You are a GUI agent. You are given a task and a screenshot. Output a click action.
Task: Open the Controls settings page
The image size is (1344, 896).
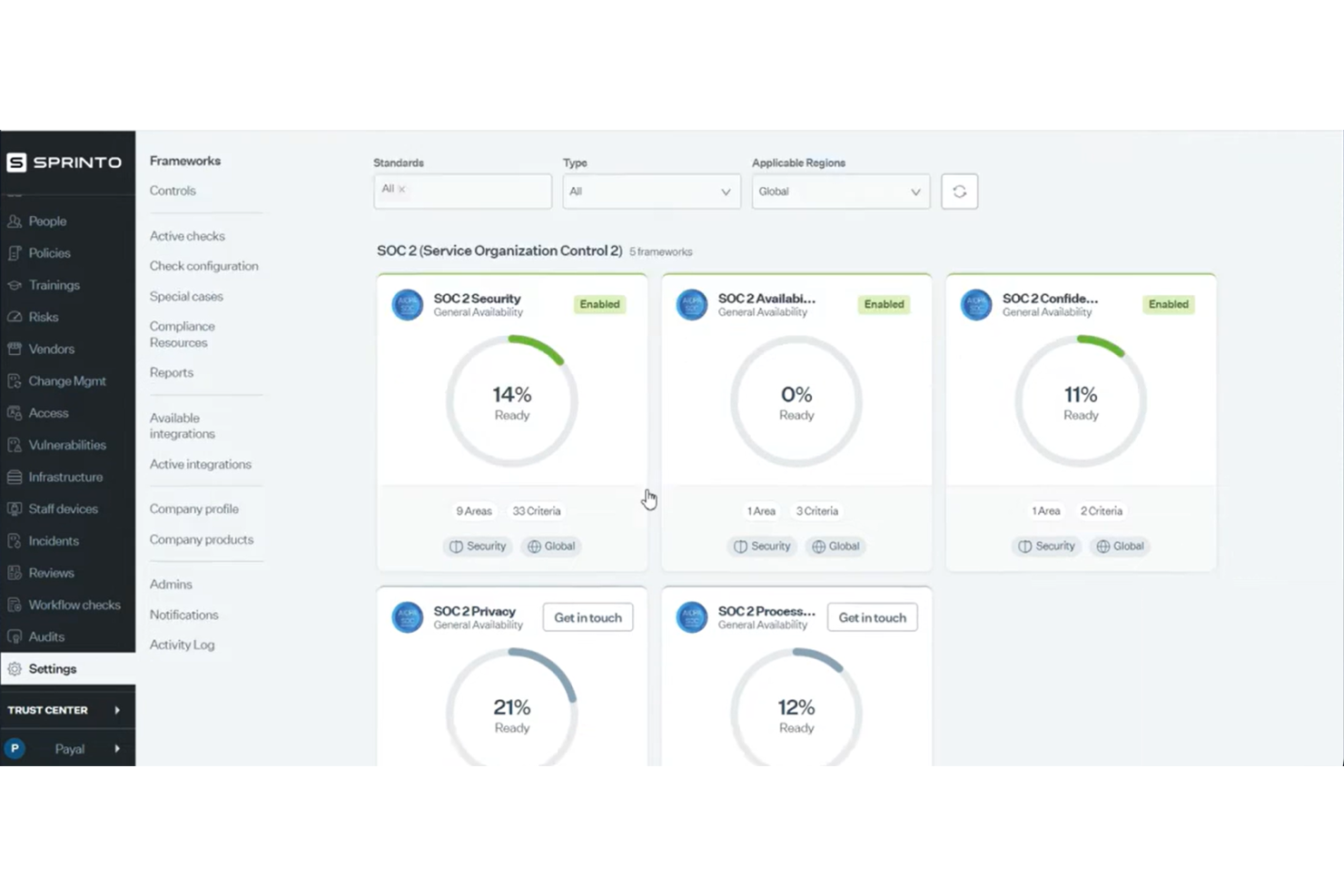(173, 191)
